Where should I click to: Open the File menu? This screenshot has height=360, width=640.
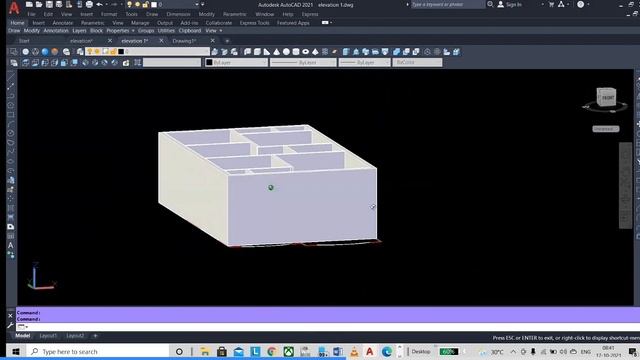click(x=31, y=14)
